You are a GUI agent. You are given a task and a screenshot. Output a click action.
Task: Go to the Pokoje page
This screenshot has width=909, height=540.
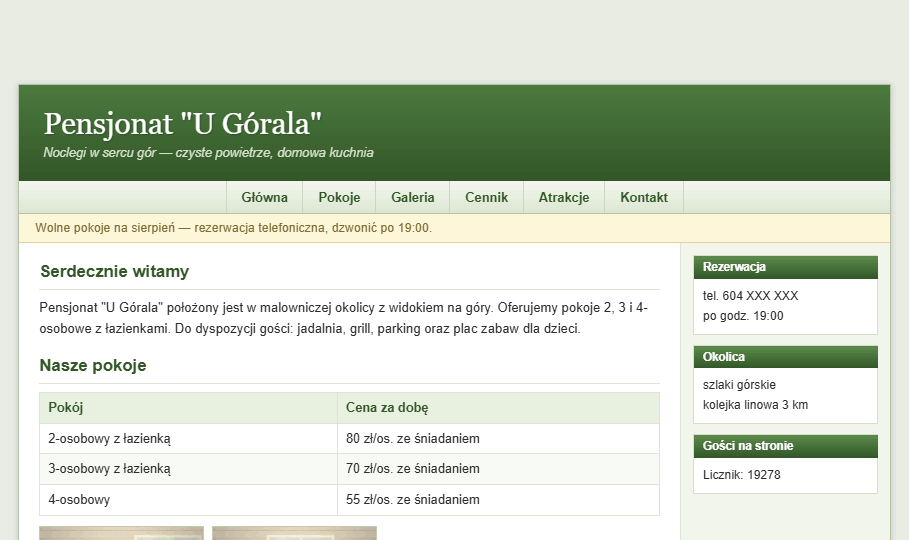click(339, 197)
